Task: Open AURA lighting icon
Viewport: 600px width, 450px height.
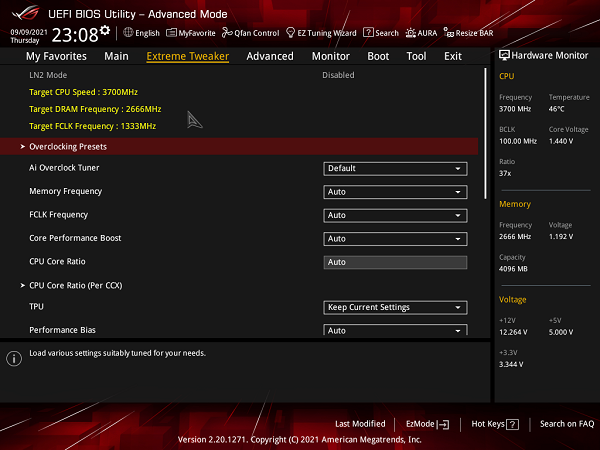Action: [411, 33]
